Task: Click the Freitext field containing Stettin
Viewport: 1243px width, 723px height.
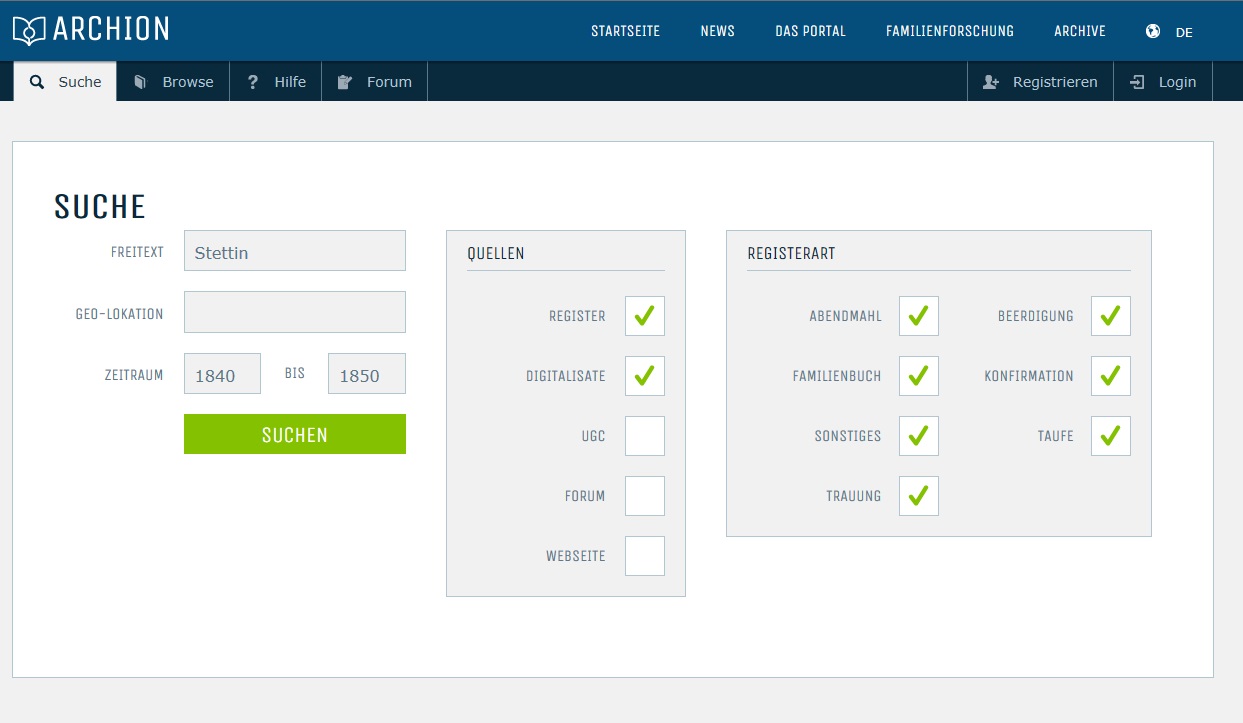Action: (295, 251)
